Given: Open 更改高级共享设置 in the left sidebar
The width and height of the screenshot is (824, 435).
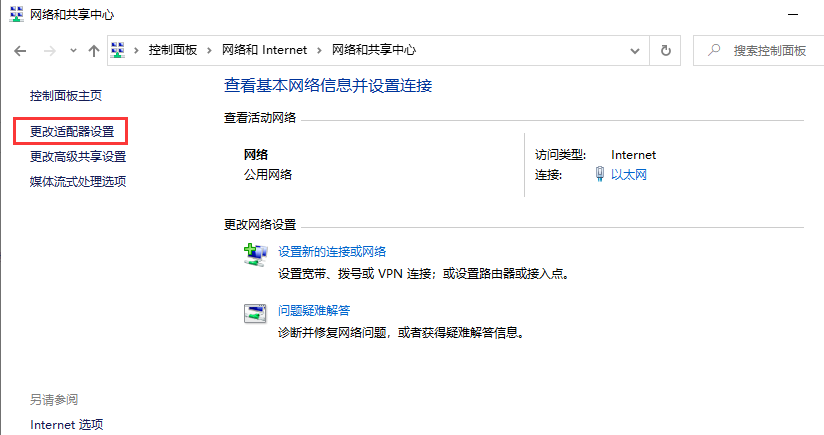Looking at the screenshot, I should (x=78, y=156).
